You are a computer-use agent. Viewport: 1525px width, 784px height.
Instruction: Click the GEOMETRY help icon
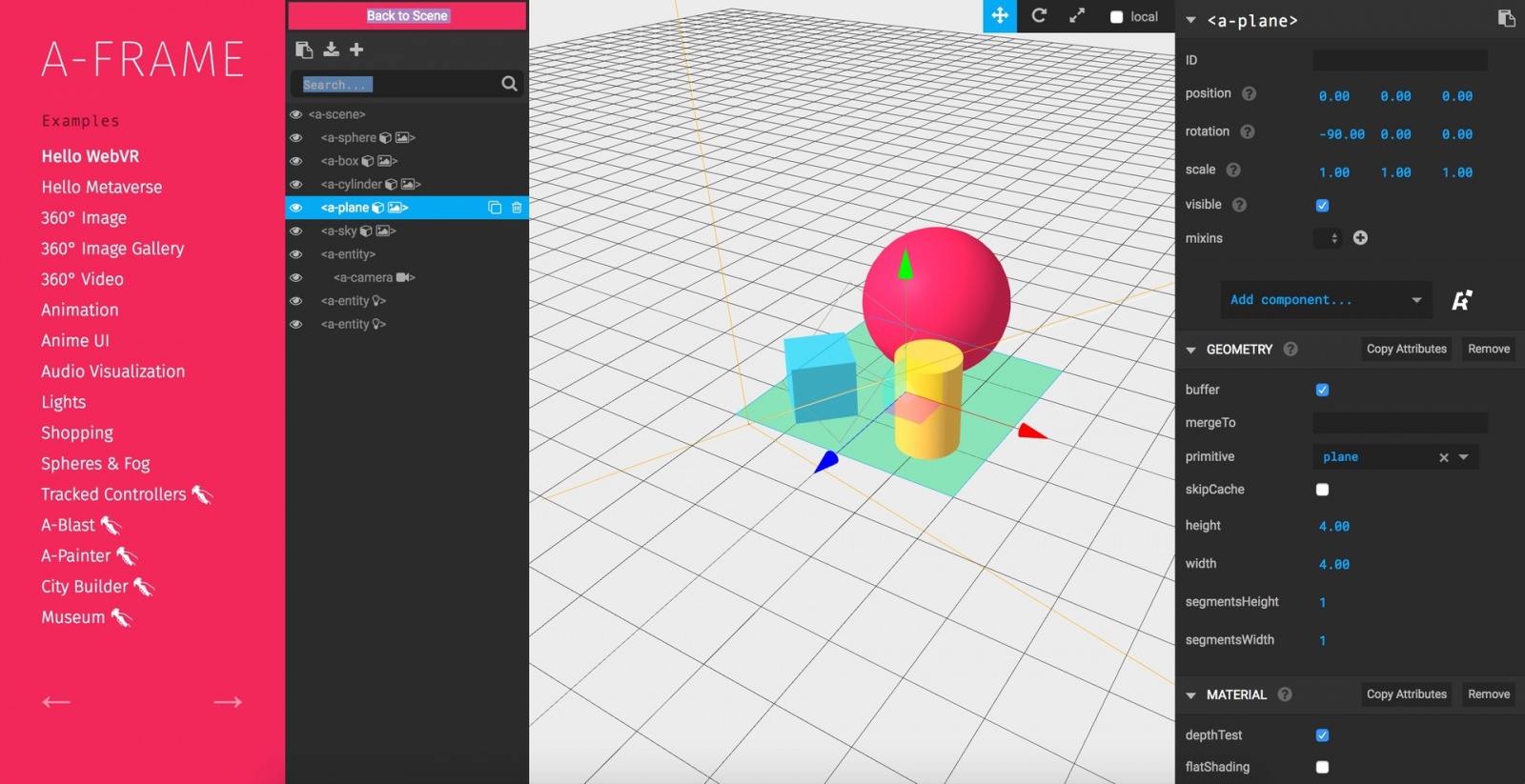1291,350
